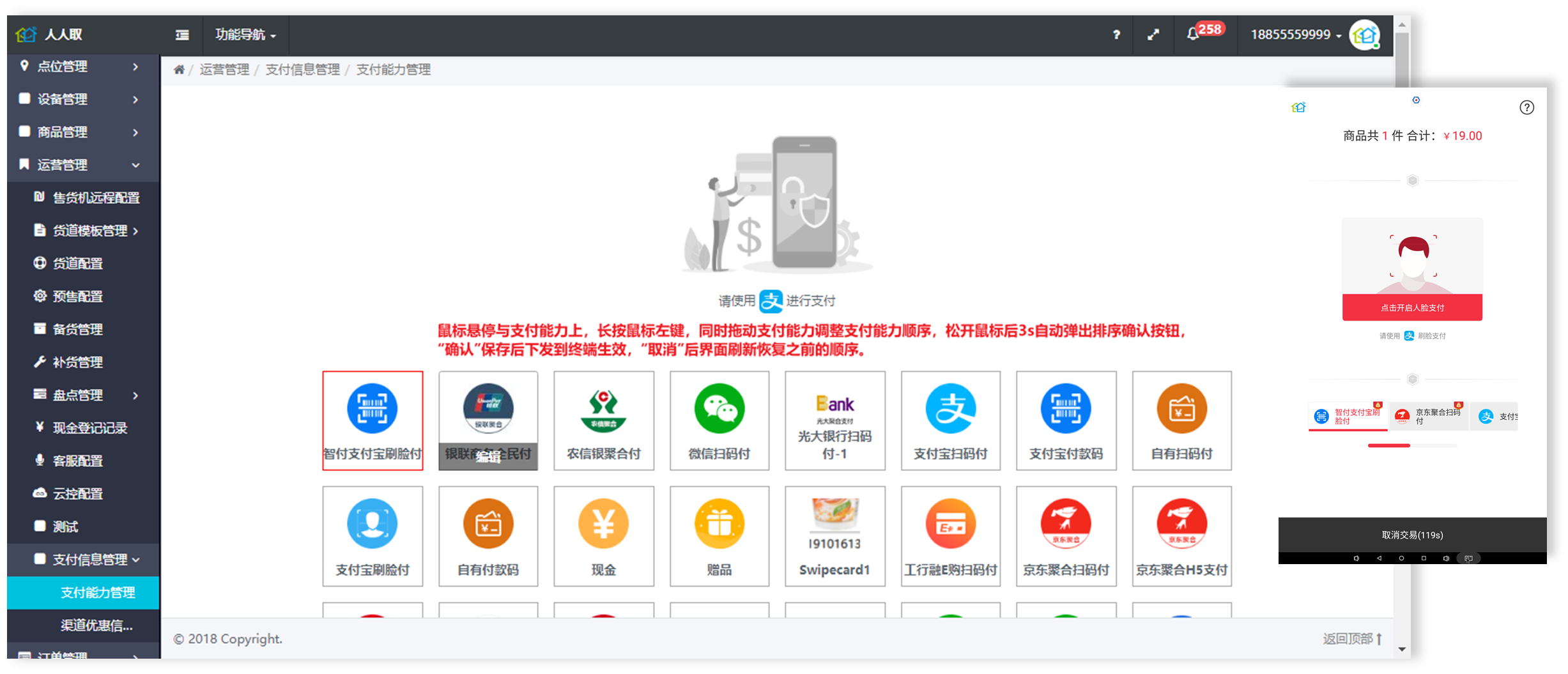
Task: Open 售货机远程配置 in sidebar
Action: [x=83, y=198]
